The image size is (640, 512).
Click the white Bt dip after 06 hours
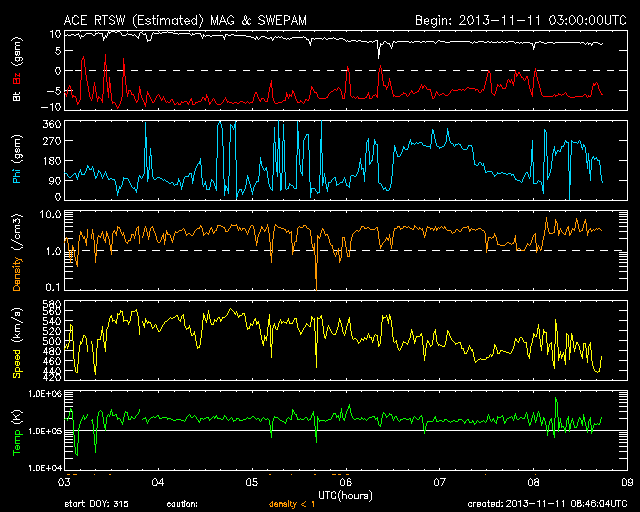379,49
